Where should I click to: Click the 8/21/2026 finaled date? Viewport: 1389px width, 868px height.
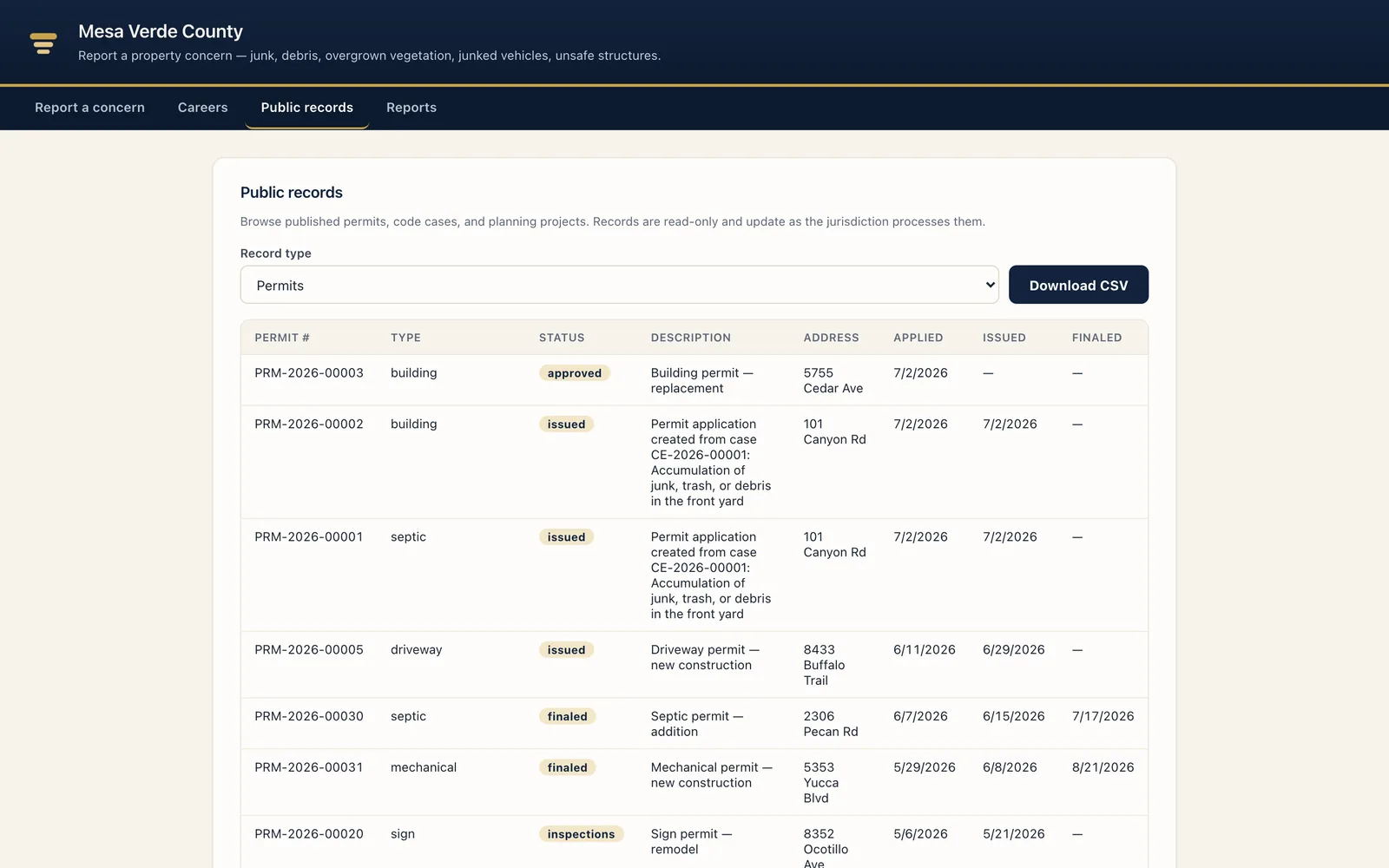tap(1103, 768)
